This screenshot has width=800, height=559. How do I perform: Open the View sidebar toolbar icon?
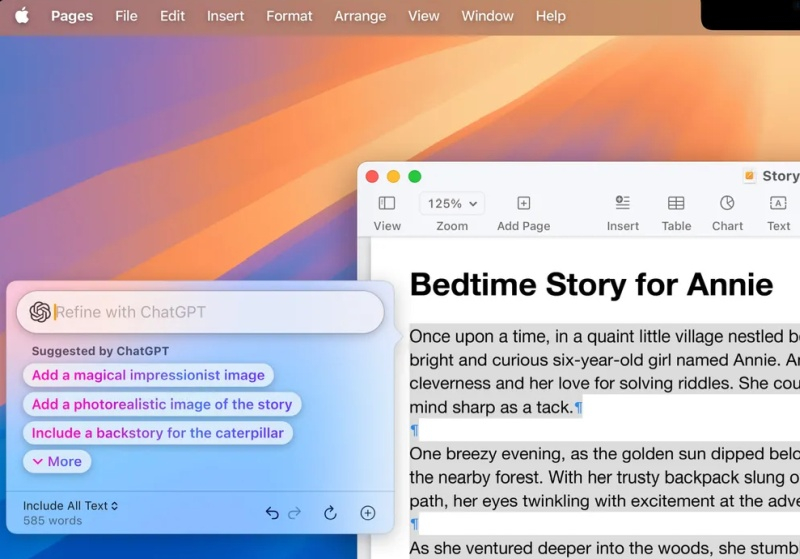(387, 203)
